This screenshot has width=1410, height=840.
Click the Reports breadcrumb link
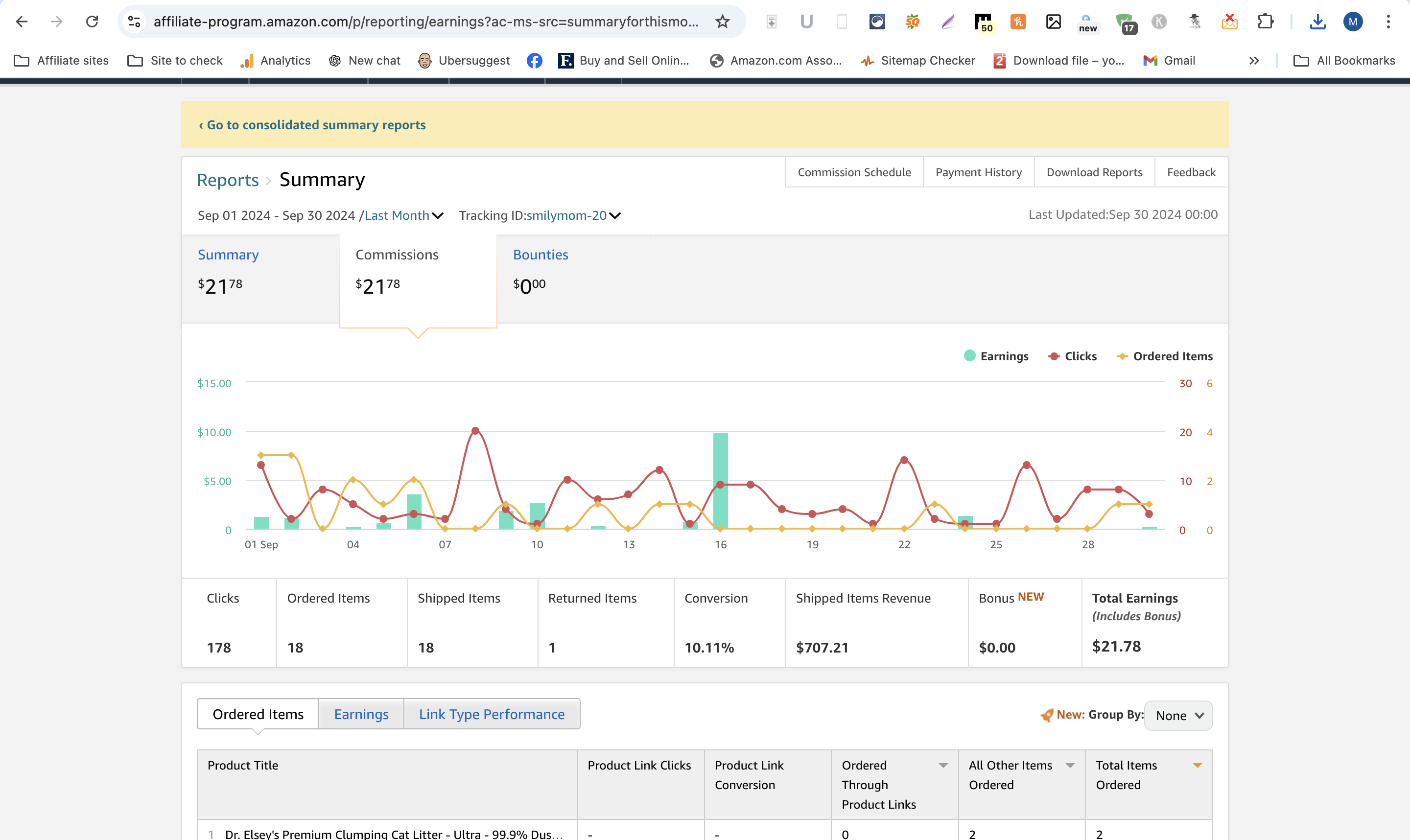point(228,180)
